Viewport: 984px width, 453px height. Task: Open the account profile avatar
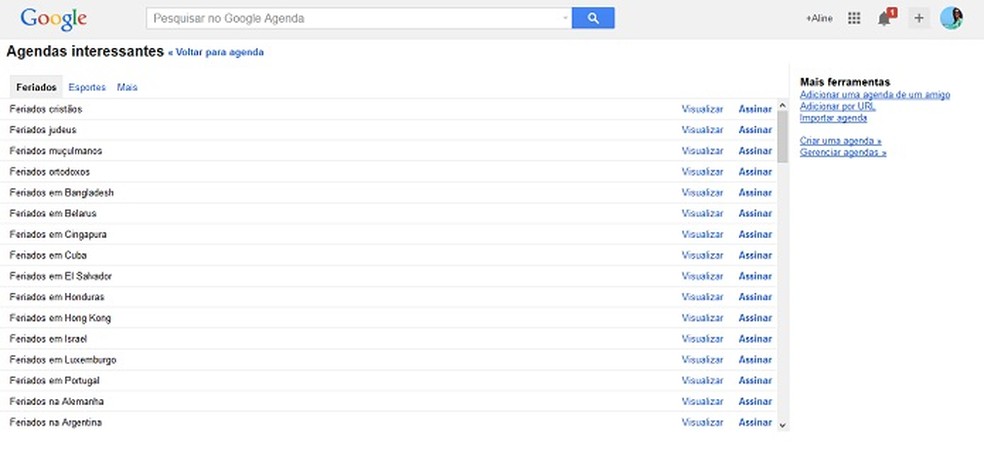pyautogui.click(x=951, y=18)
